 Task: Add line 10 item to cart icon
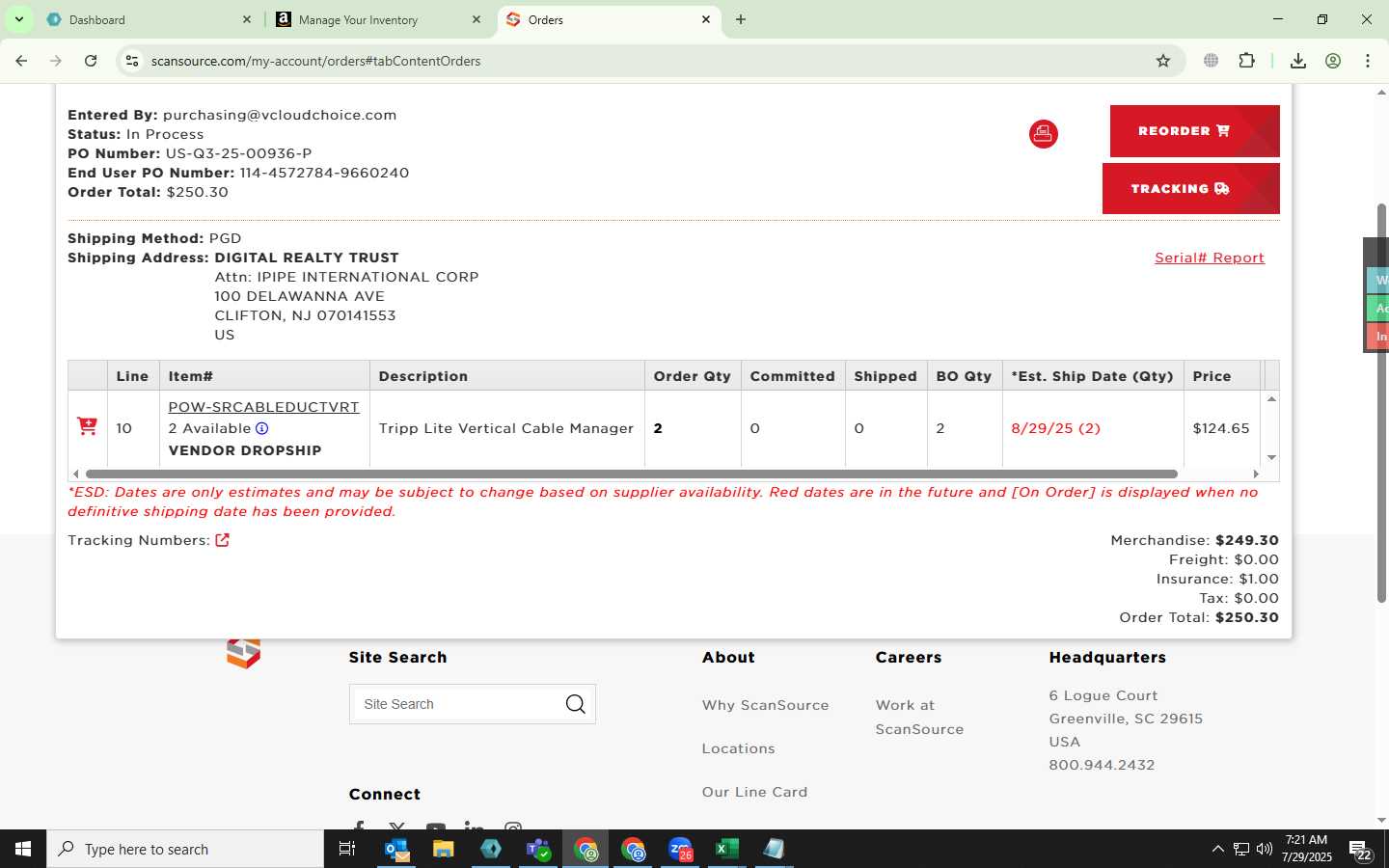click(x=87, y=426)
